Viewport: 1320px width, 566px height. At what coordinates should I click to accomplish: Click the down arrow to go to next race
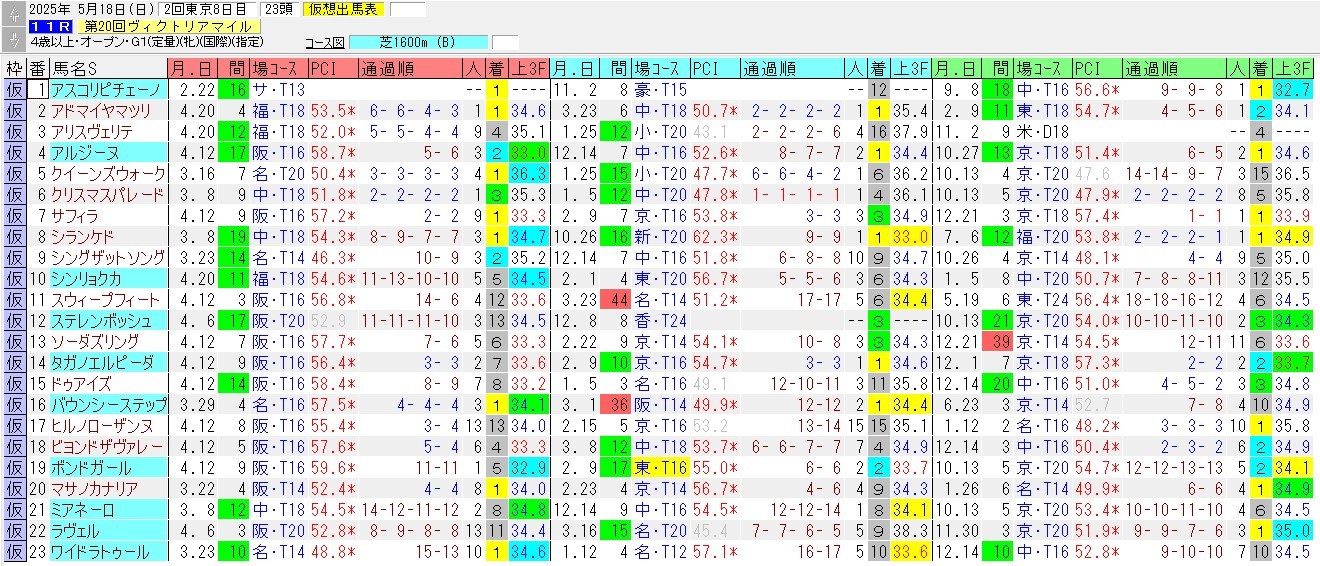tap(14, 41)
